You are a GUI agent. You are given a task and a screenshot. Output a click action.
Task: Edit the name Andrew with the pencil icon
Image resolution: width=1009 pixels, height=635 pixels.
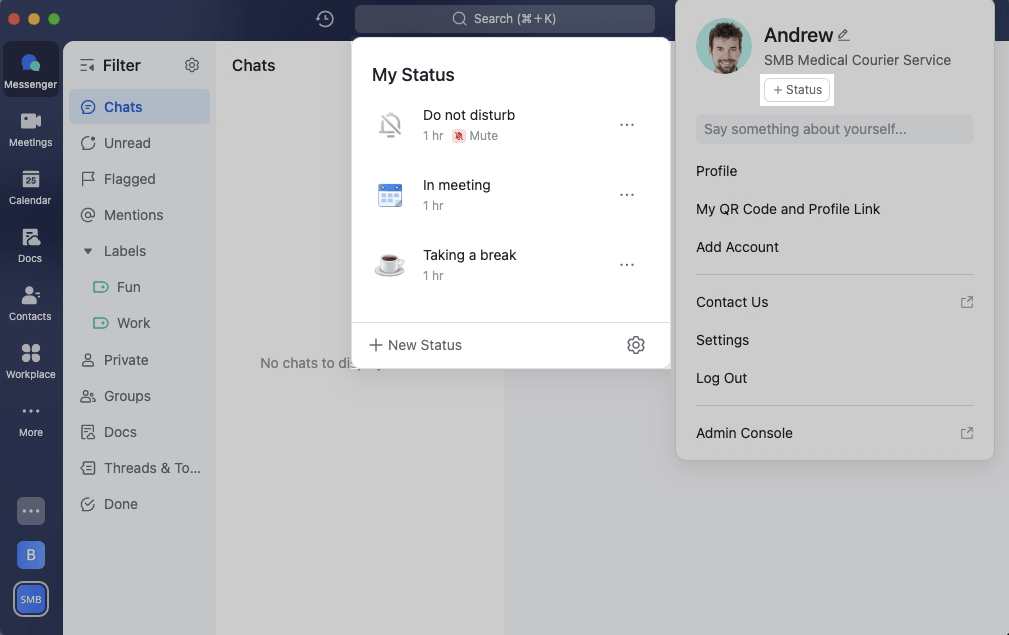pos(843,34)
